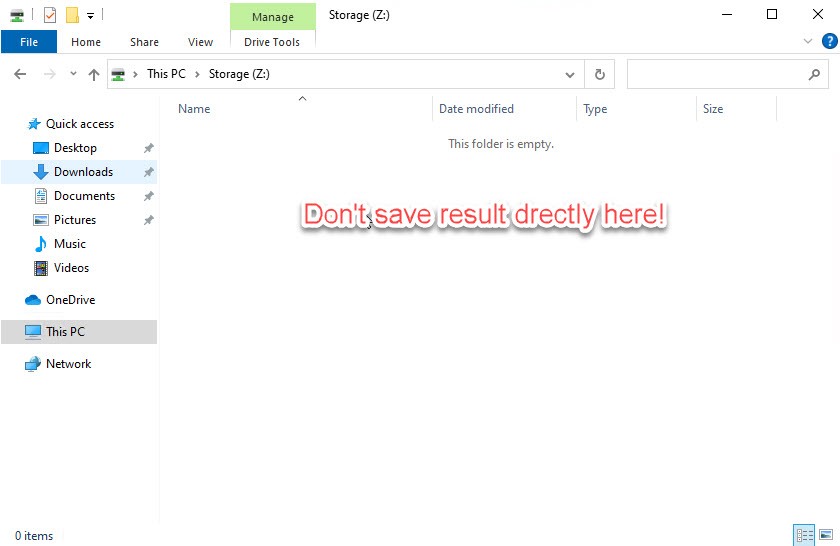This screenshot has width=840, height=546.
Task: Open OneDrive in the navigation pane
Action: coord(70,300)
